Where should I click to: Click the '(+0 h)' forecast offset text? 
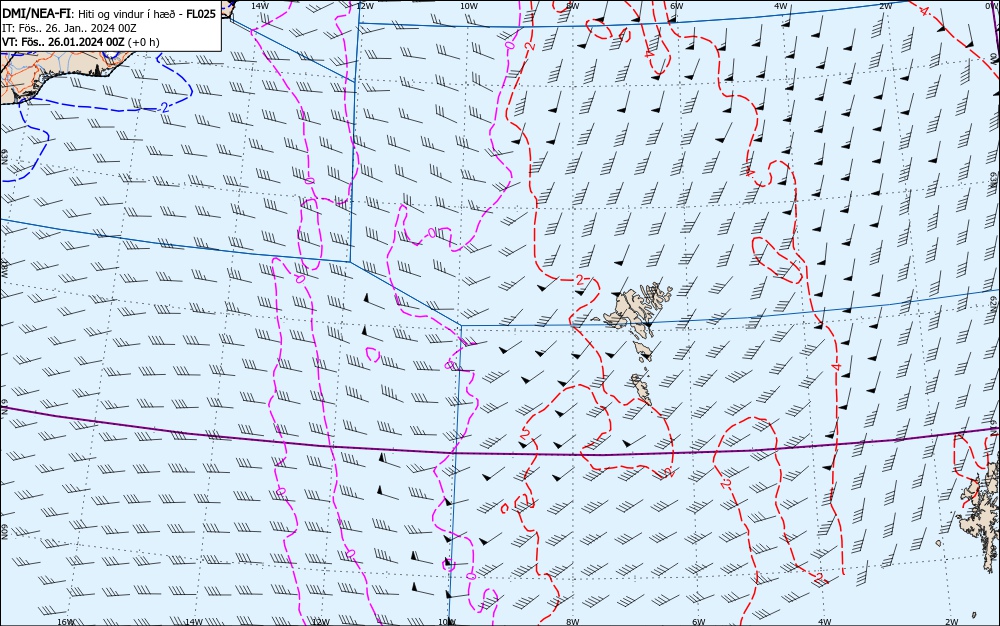coord(143,42)
